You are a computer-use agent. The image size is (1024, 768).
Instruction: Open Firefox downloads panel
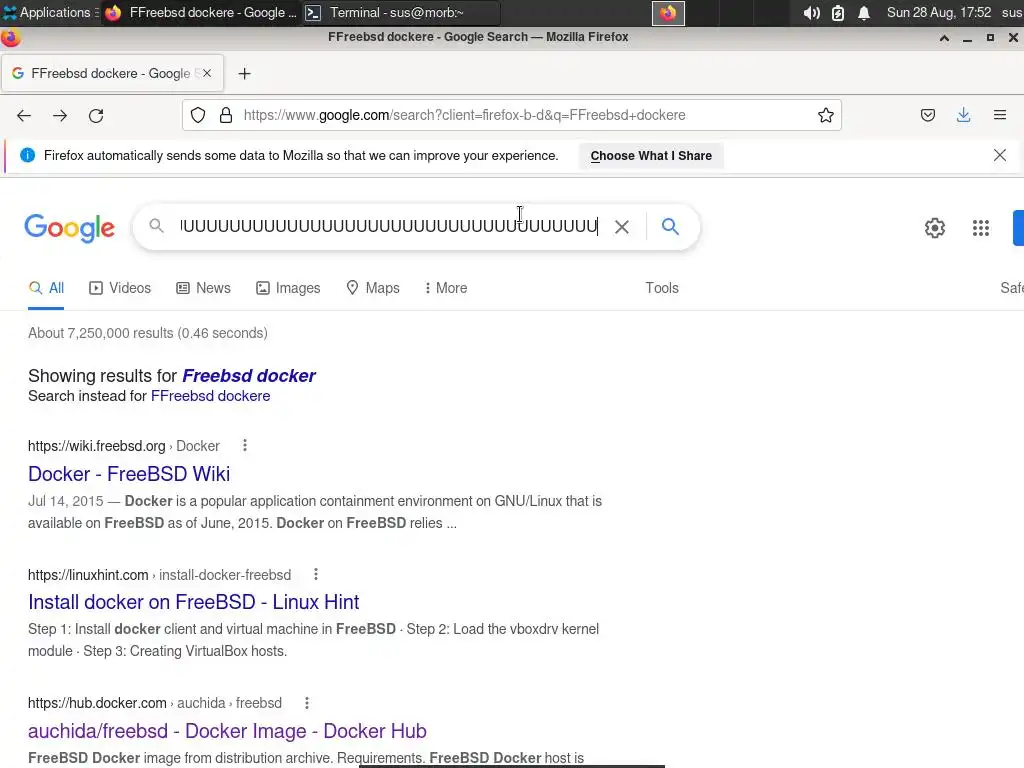963,116
